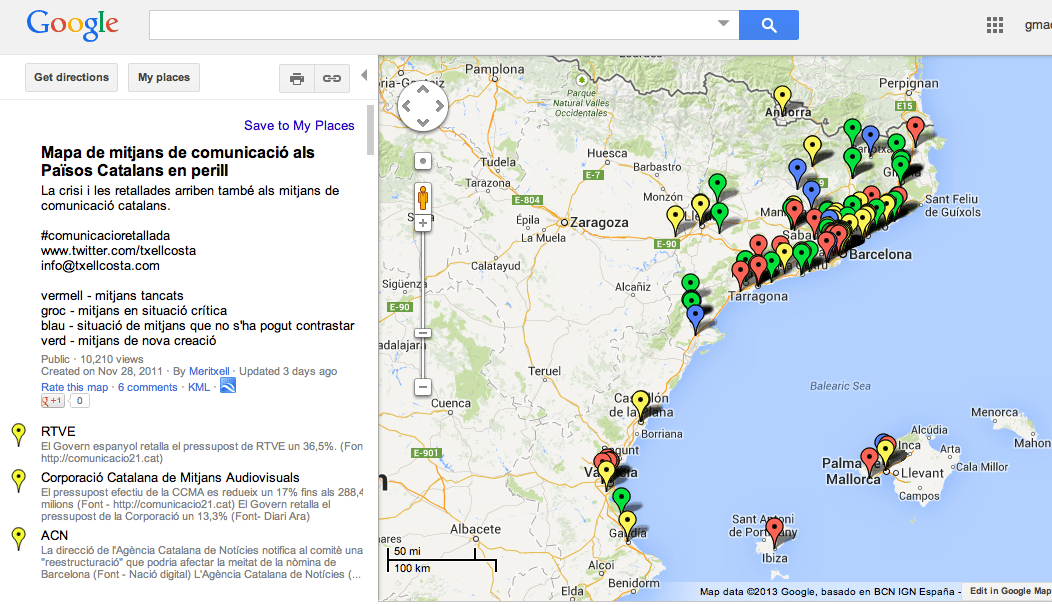Zoom out with the minus button
Image resolution: width=1052 pixels, height=605 pixels.
tap(423, 387)
